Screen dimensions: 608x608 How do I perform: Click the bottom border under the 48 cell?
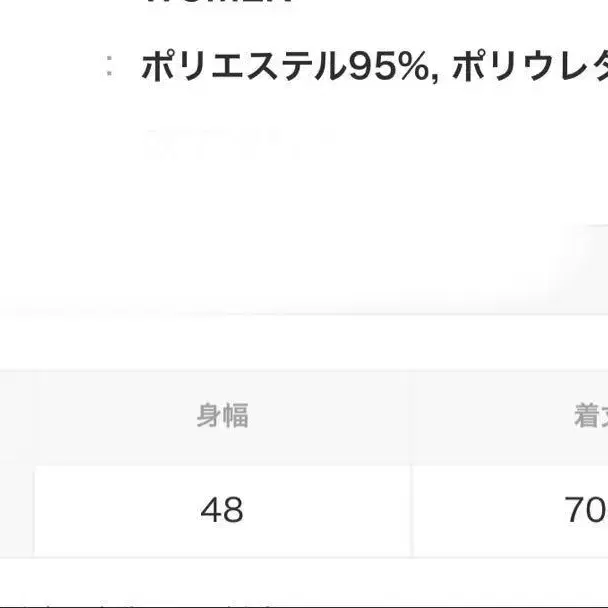coord(222,556)
